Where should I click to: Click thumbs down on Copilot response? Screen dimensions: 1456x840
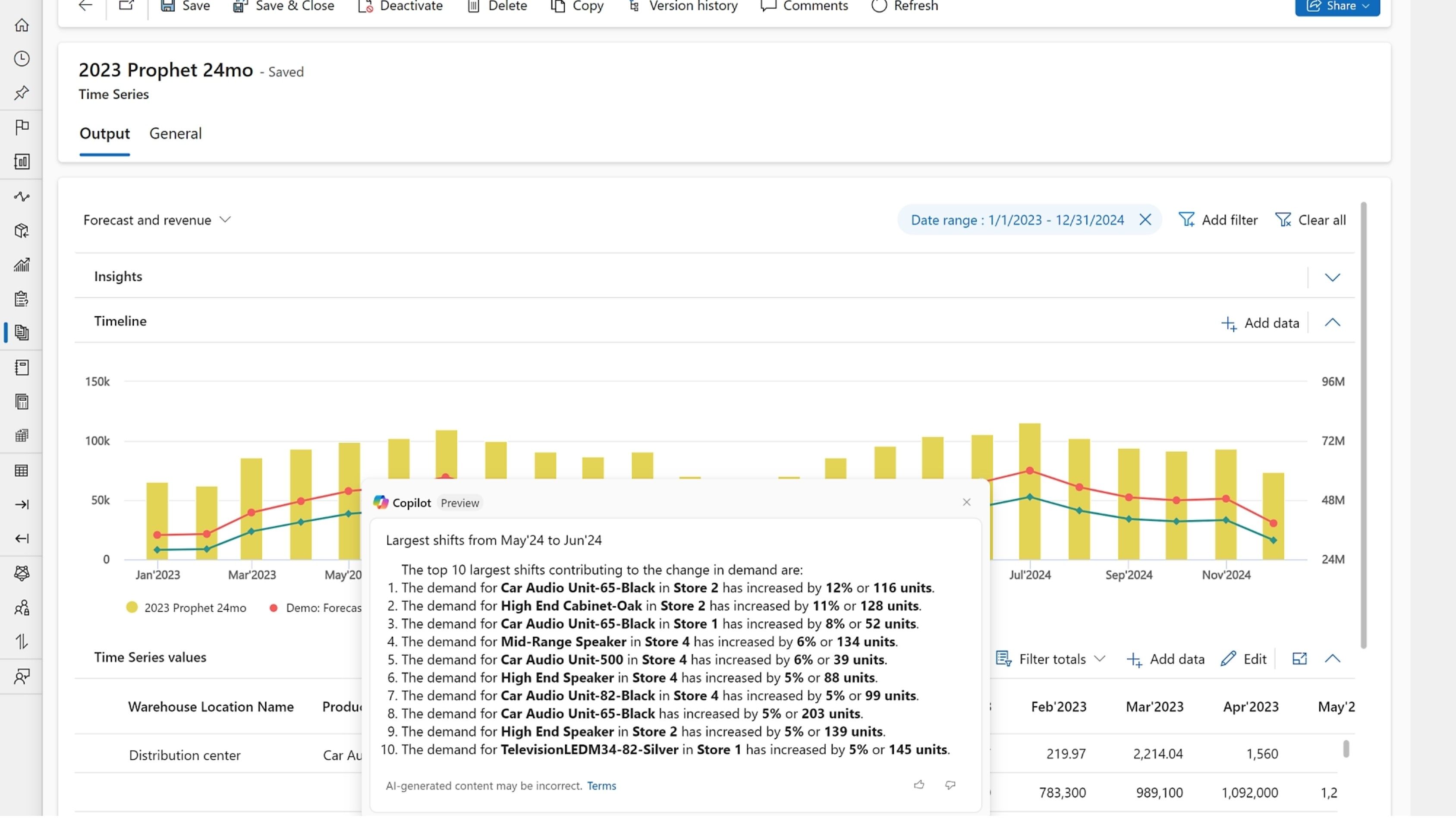[x=950, y=785]
